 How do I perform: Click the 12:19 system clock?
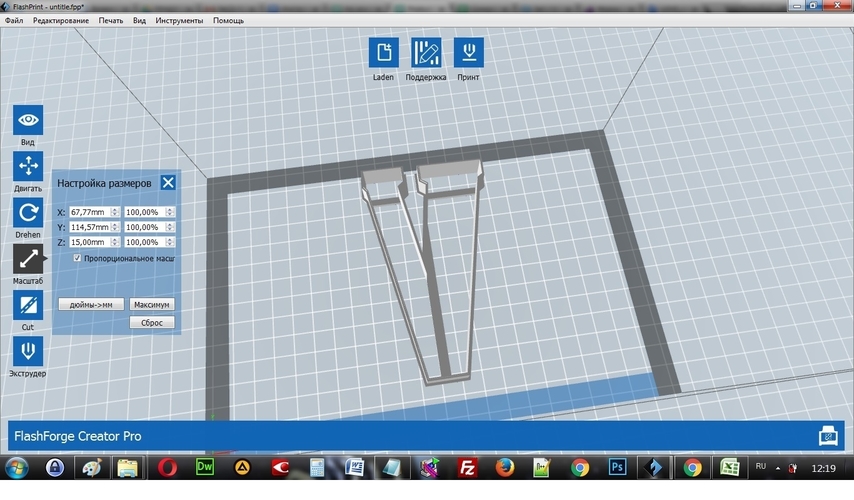(x=823, y=468)
